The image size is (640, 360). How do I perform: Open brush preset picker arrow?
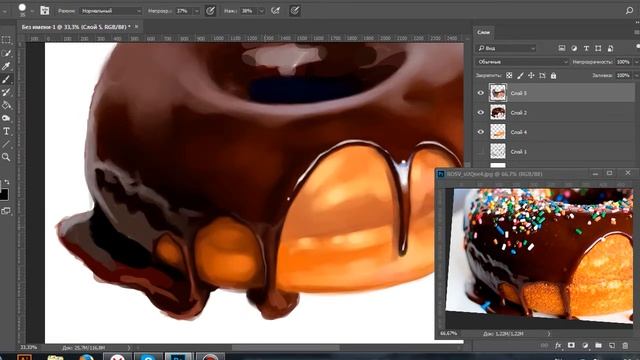coord(32,11)
